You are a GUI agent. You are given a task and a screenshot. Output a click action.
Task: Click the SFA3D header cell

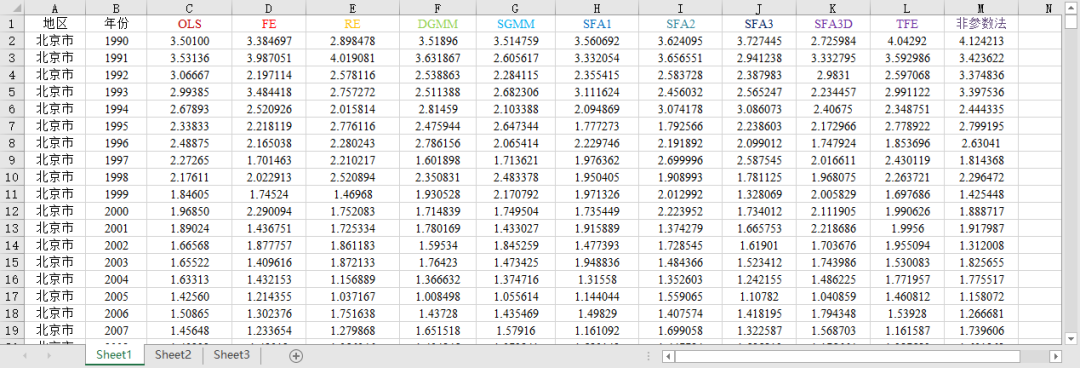pos(833,23)
